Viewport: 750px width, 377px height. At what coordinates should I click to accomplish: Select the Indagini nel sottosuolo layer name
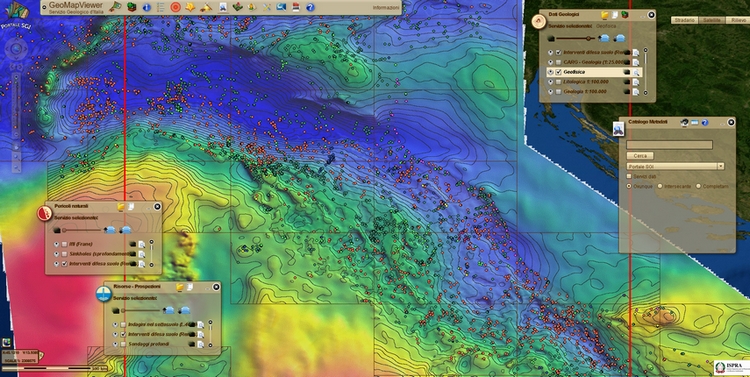pos(158,324)
